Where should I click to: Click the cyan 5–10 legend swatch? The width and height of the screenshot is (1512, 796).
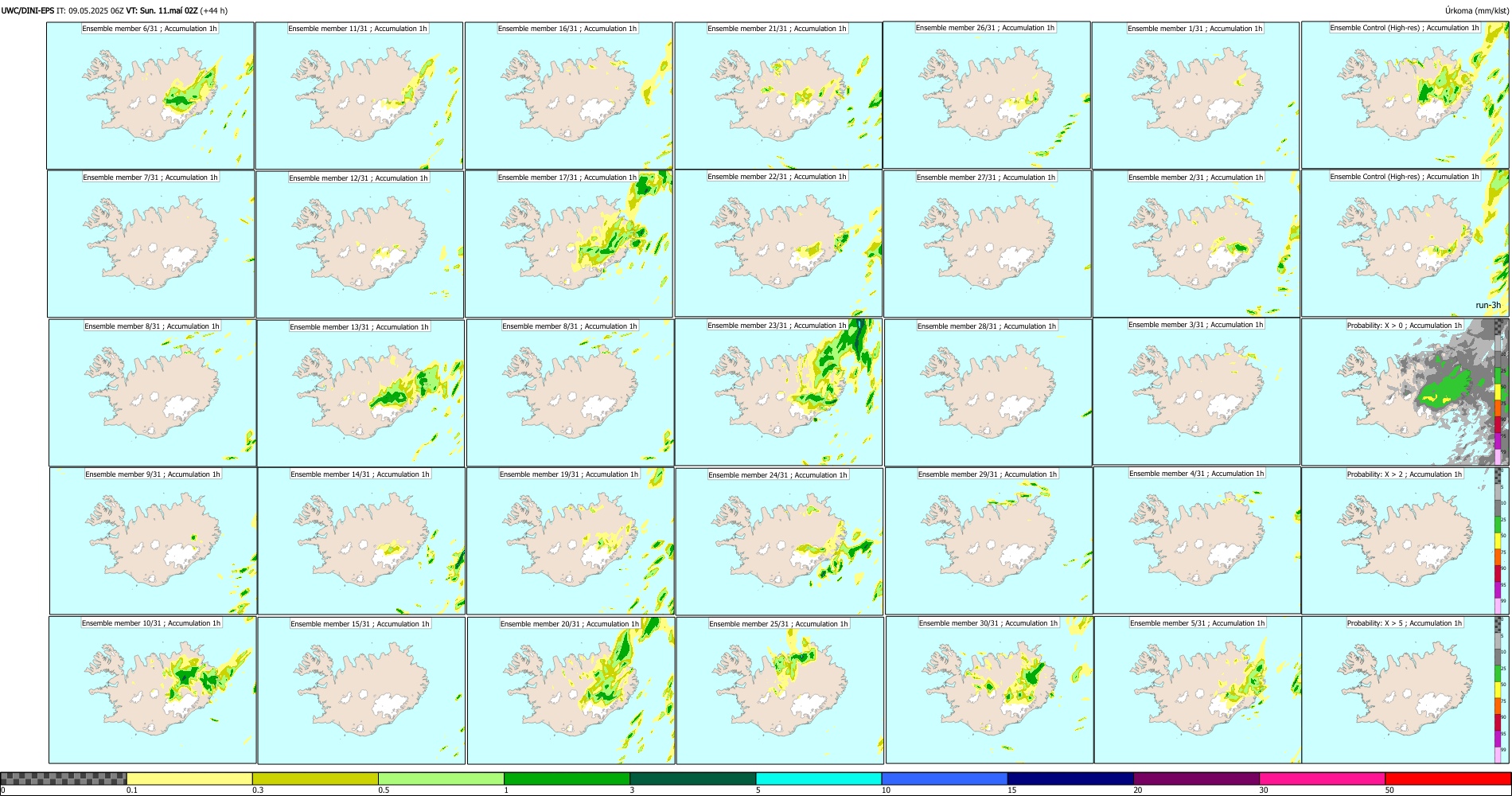[x=818, y=778]
